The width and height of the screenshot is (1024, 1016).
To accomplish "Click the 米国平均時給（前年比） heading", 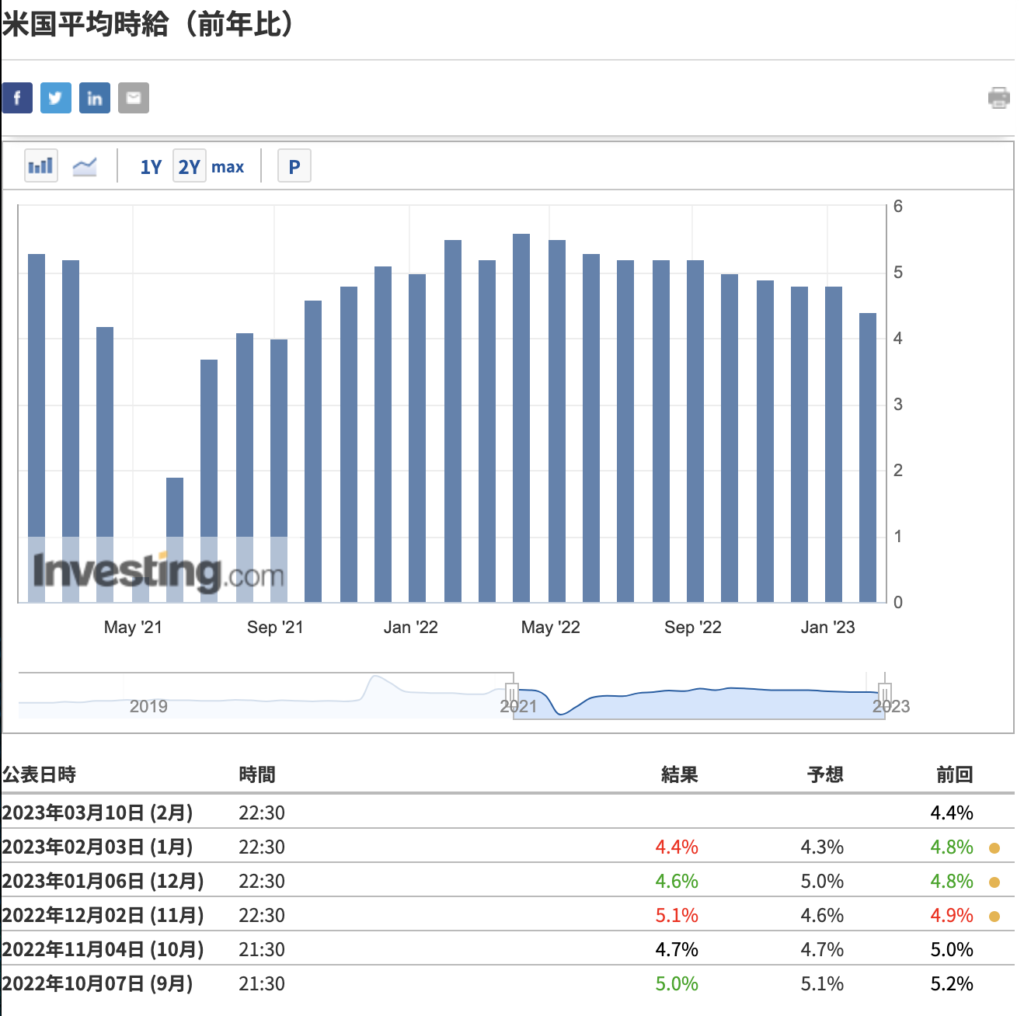I will click(149, 24).
